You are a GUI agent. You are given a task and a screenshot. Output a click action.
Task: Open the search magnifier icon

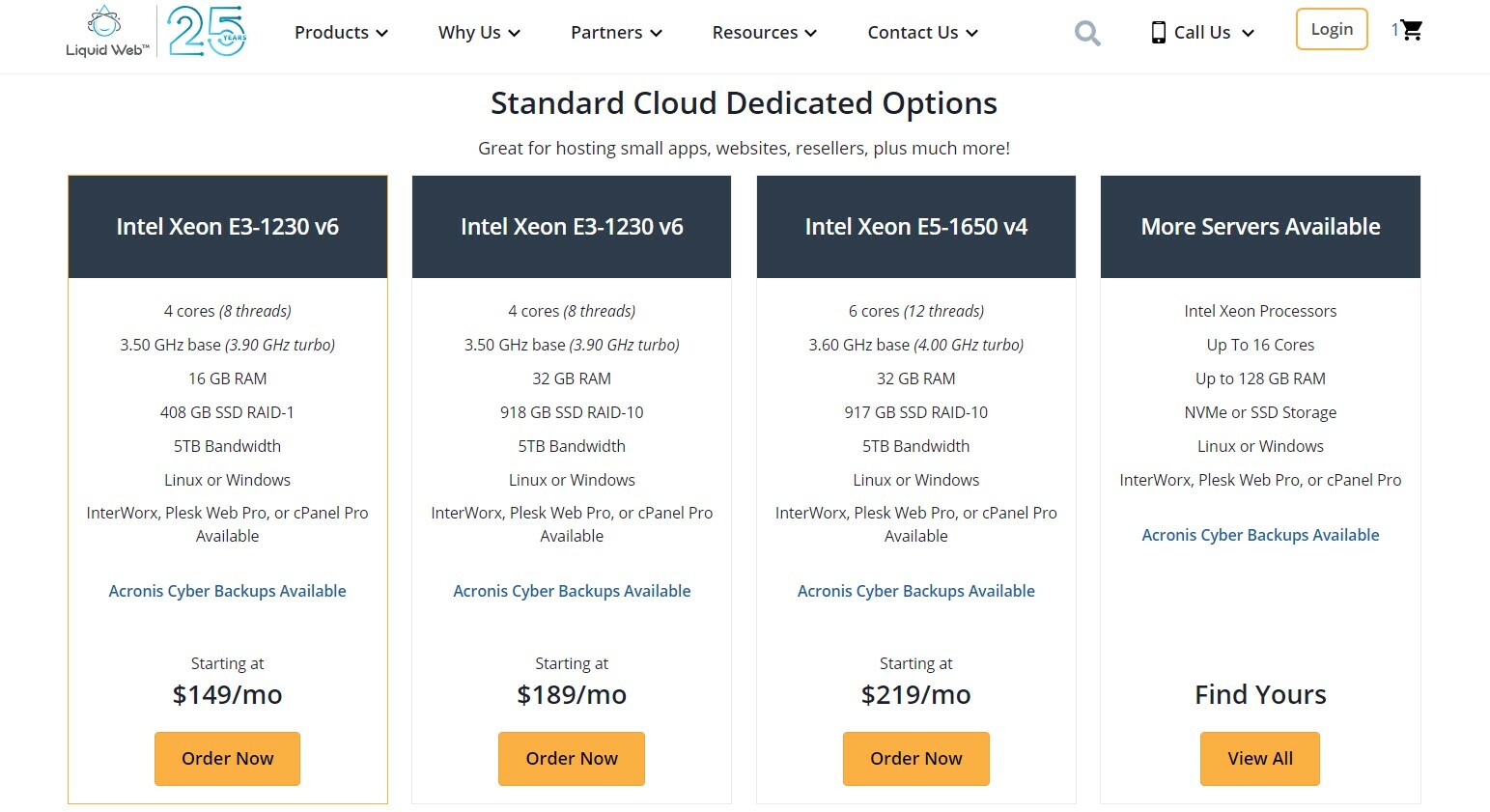[x=1086, y=32]
